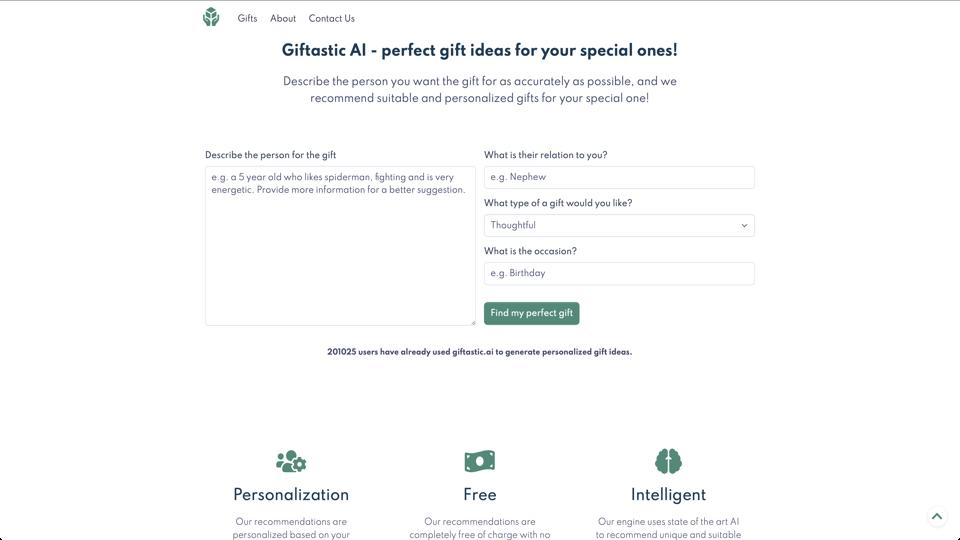Click the Free money bill icon

tap(480, 461)
